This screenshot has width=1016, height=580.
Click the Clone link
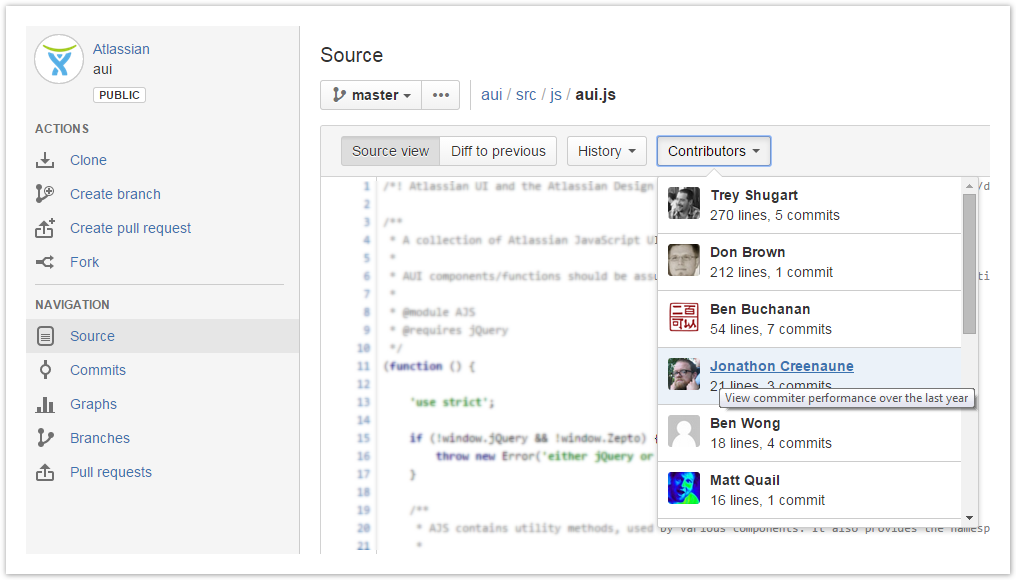pyautogui.click(x=88, y=160)
